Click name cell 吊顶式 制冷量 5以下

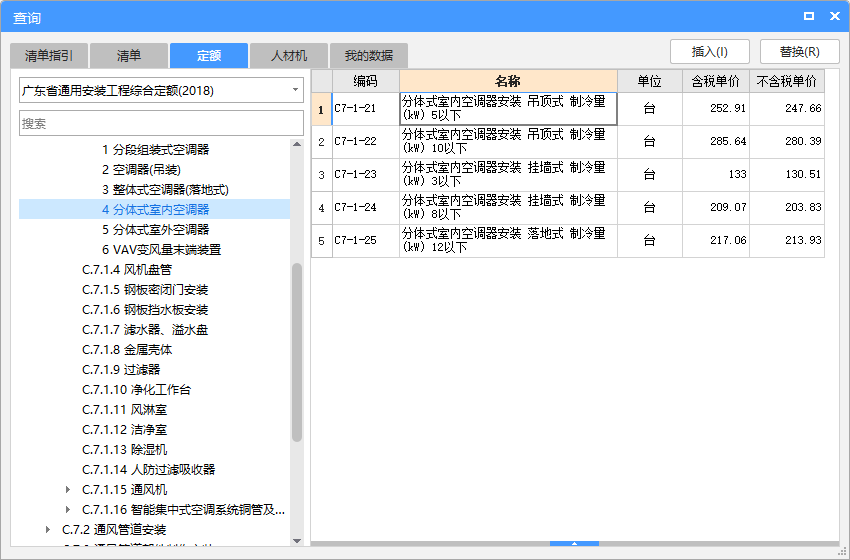coord(508,109)
